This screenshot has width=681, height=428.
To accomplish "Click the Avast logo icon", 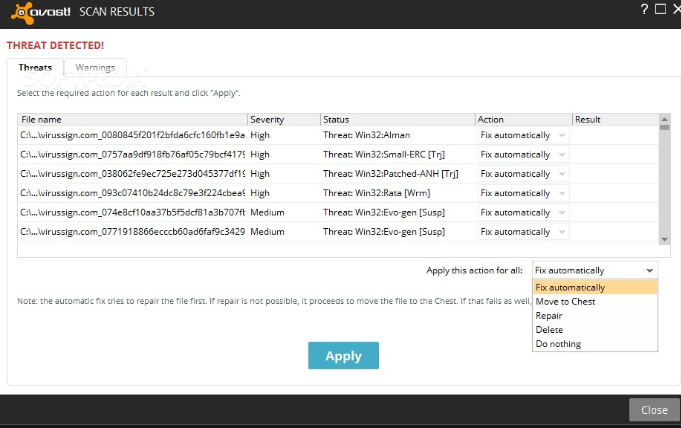I will (x=22, y=13).
